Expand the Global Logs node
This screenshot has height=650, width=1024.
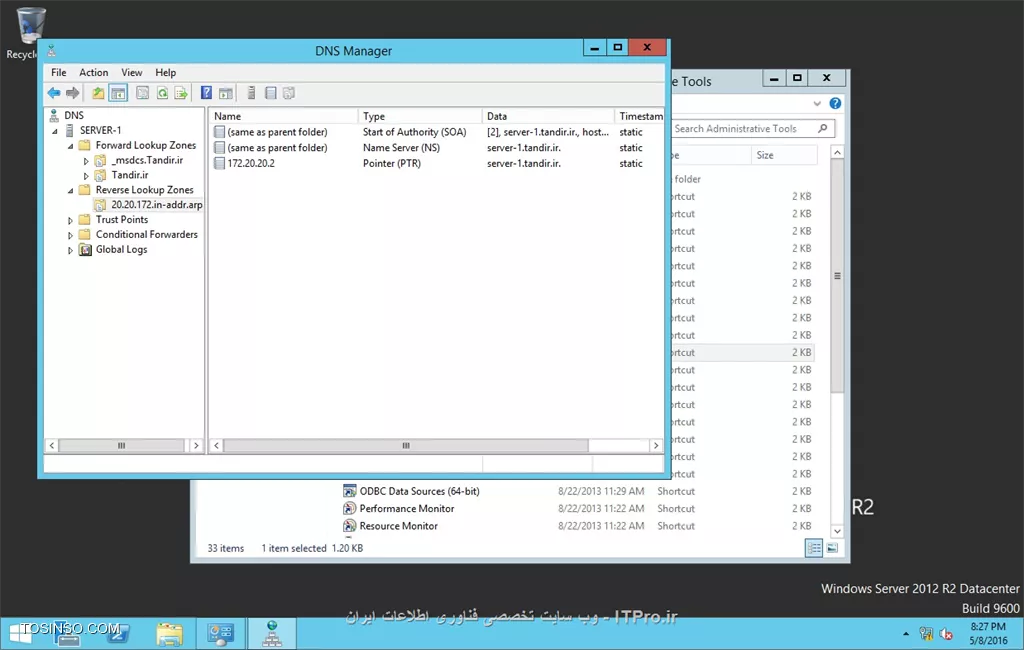(71, 250)
